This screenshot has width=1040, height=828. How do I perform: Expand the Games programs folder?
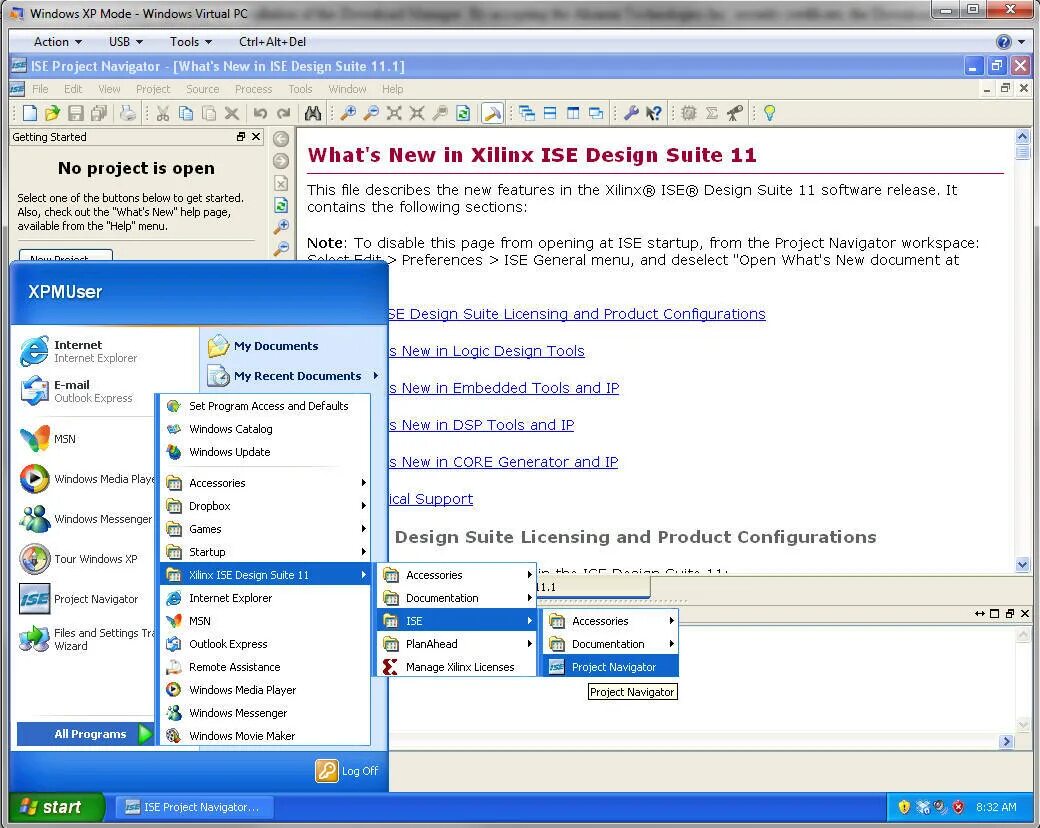[x=265, y=529]
